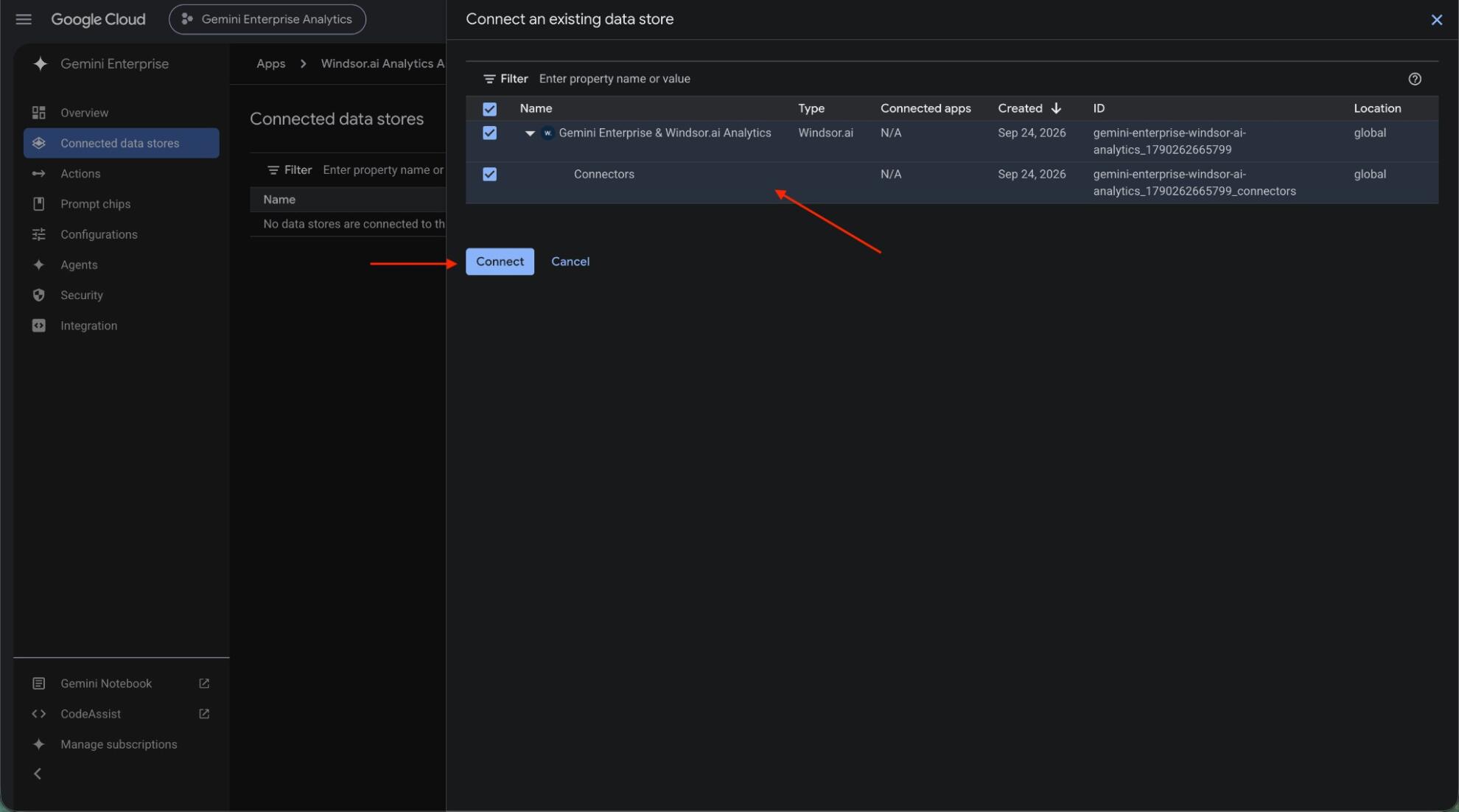
Task: Click the CodeAssist angle-brackets icon
Action: [x=39, y=714]
